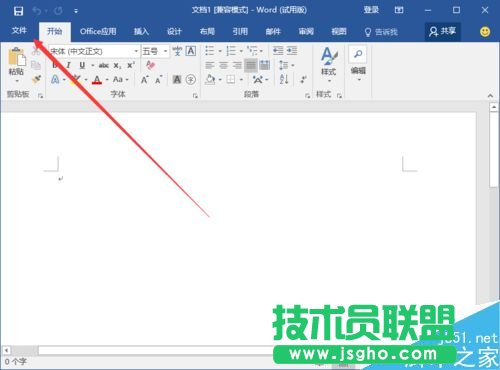Toggle justify alignment button

[x=251, y=65]
